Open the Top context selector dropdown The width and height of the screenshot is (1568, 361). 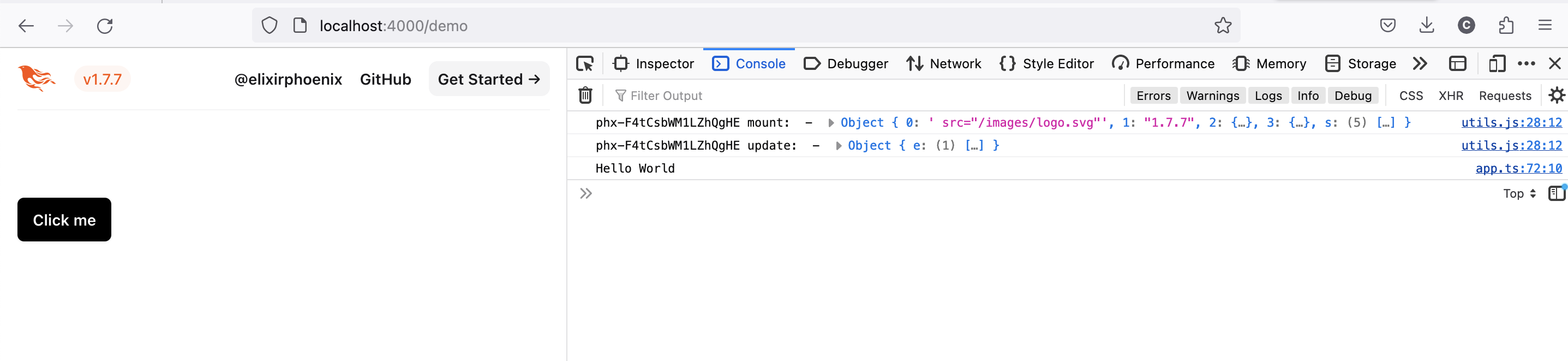[x=1519, y=193]
